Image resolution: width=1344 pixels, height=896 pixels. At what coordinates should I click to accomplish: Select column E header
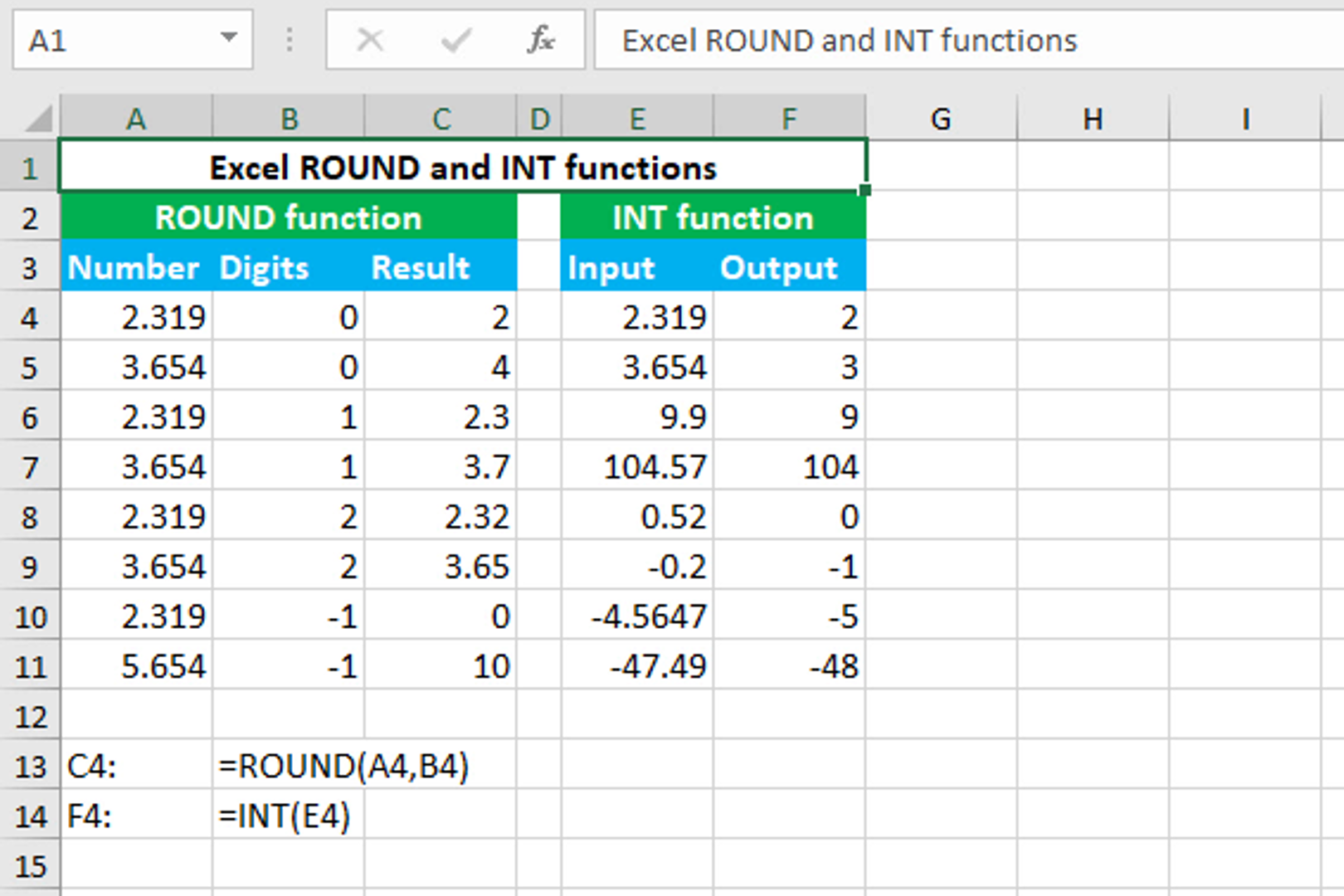pyautogui.click(x=637, y=119)
